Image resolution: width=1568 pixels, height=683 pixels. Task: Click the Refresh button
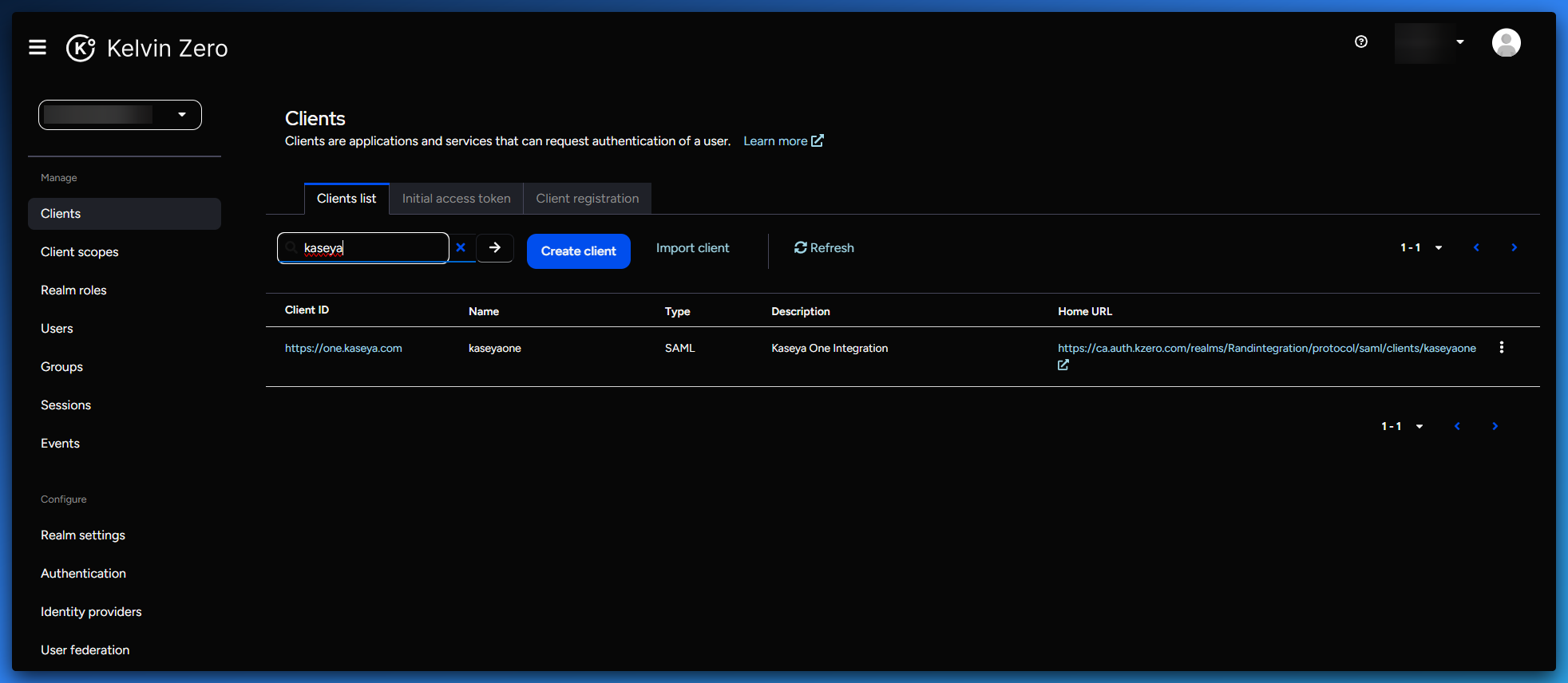824,247
